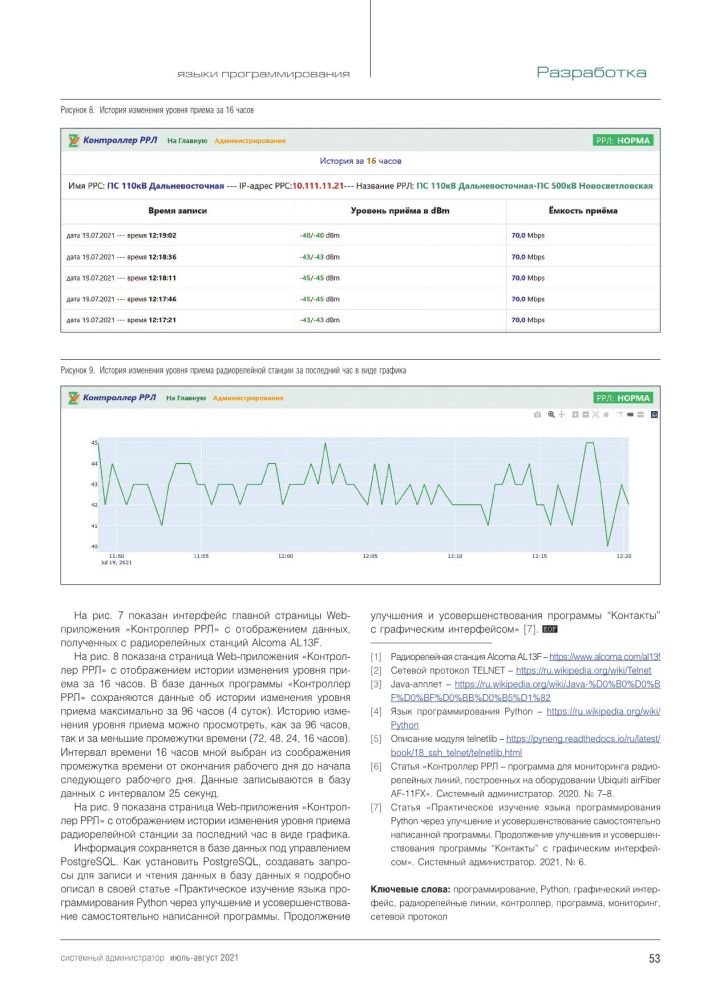Screen dimensions: 708x1000
Task: Open the pyneng.readthedocs.io telnetlib link
Action: click(x=526, y=746)
